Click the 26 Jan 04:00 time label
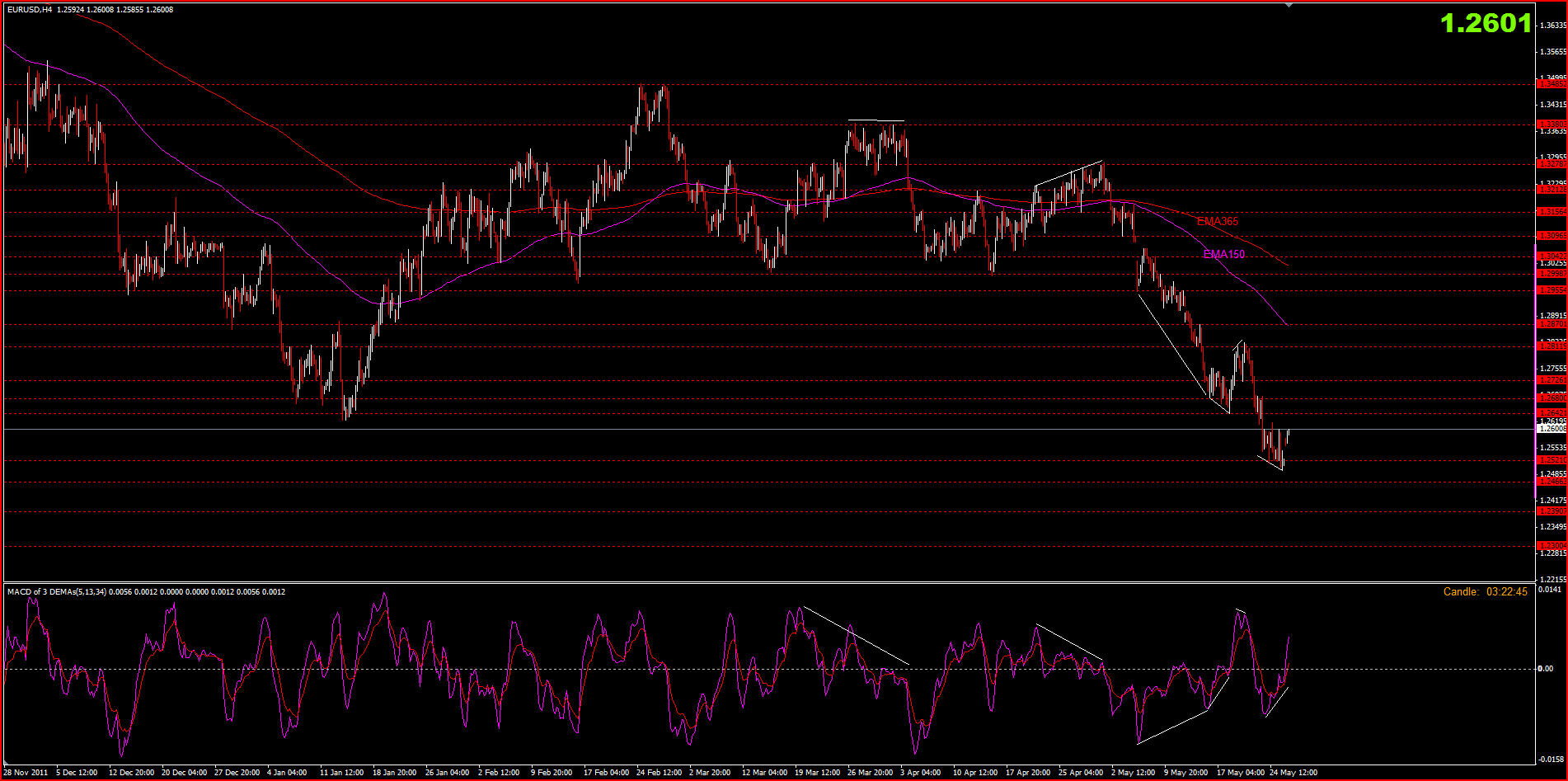The image size is (1568, 781). [x=448, y=773]
